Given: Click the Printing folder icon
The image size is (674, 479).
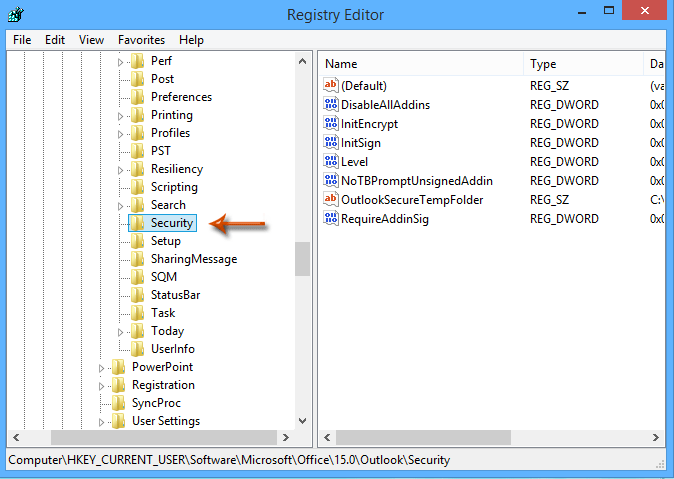Looking at the screenshot, I should coord(138,115).
